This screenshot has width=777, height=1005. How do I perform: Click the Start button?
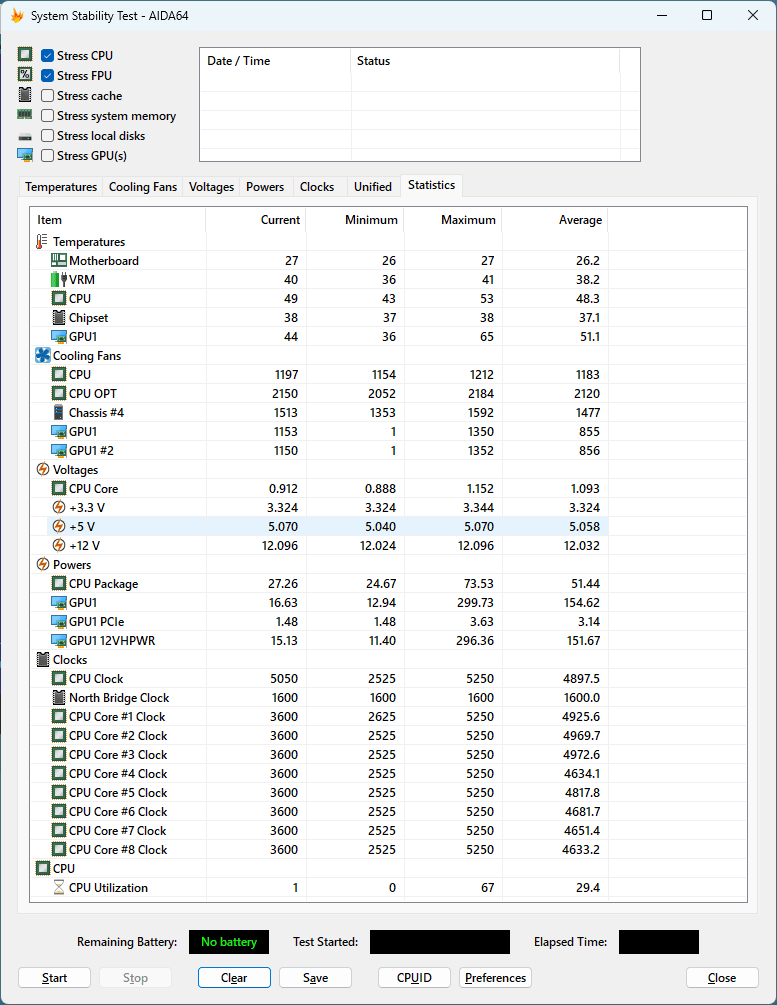[x=54, y=977]
